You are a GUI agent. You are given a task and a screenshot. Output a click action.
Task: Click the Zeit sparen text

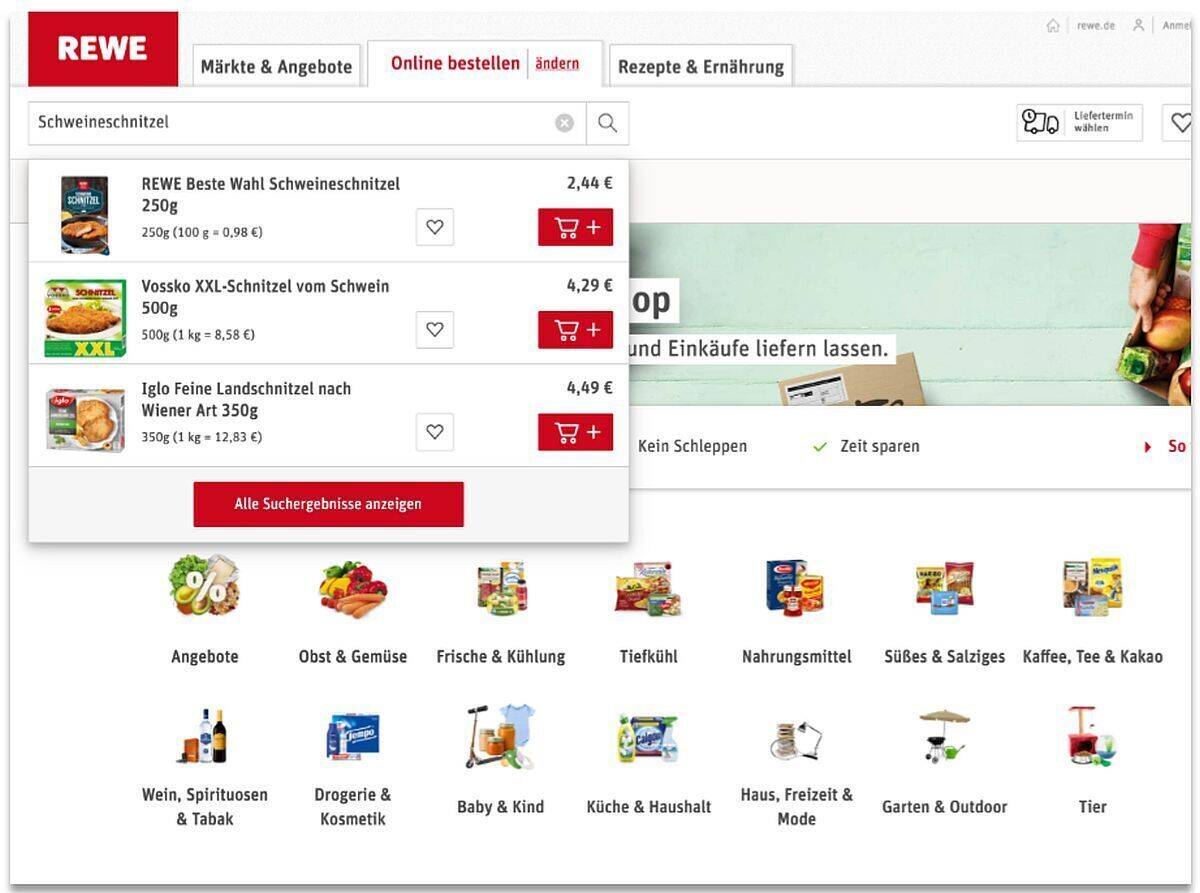pyautogui.click(x=880, y=447)
